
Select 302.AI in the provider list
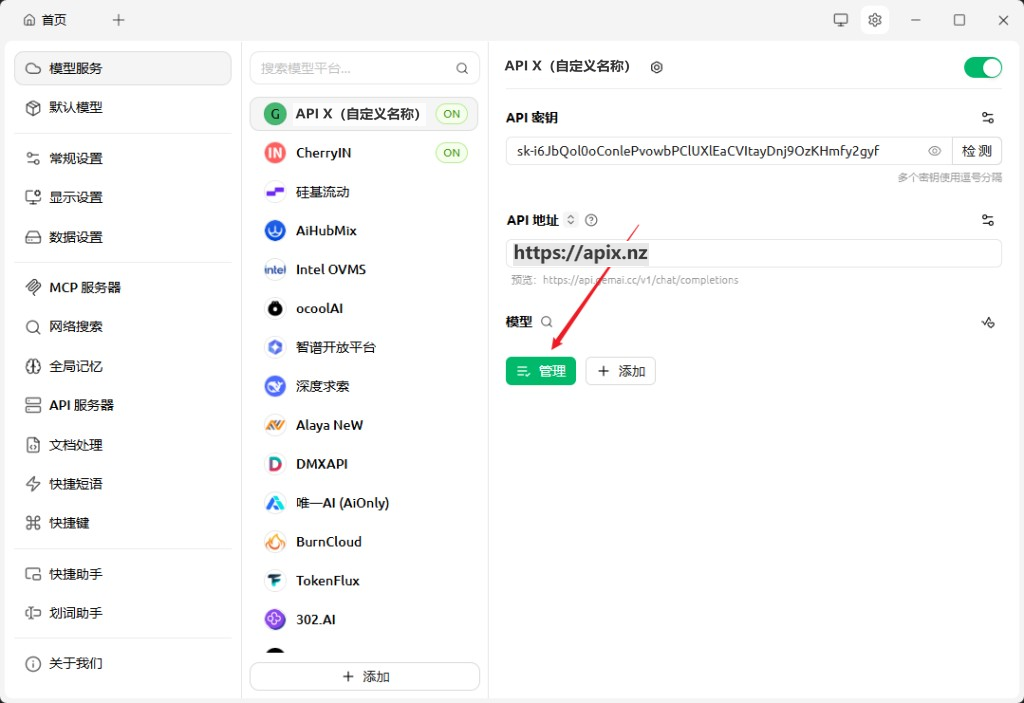pyautogui.click(x=364, y=619)
